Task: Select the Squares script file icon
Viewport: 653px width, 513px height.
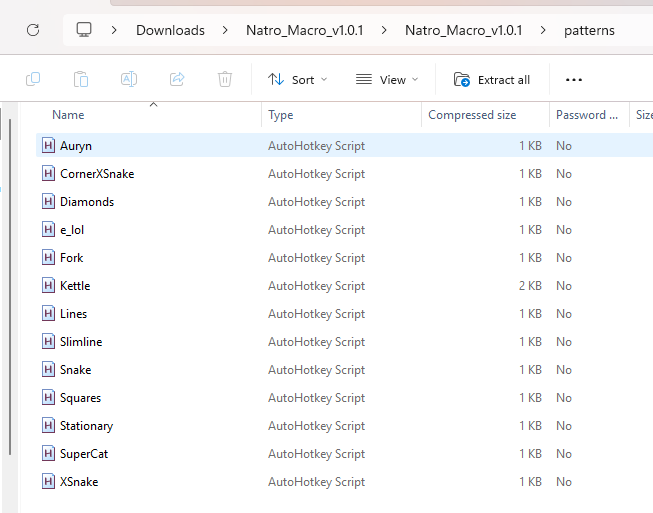Action: click(x=48, y=397)
